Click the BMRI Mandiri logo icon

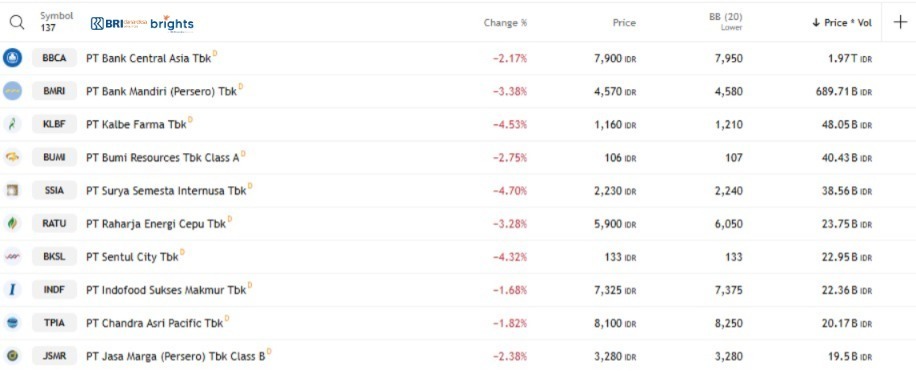[12, 91]
